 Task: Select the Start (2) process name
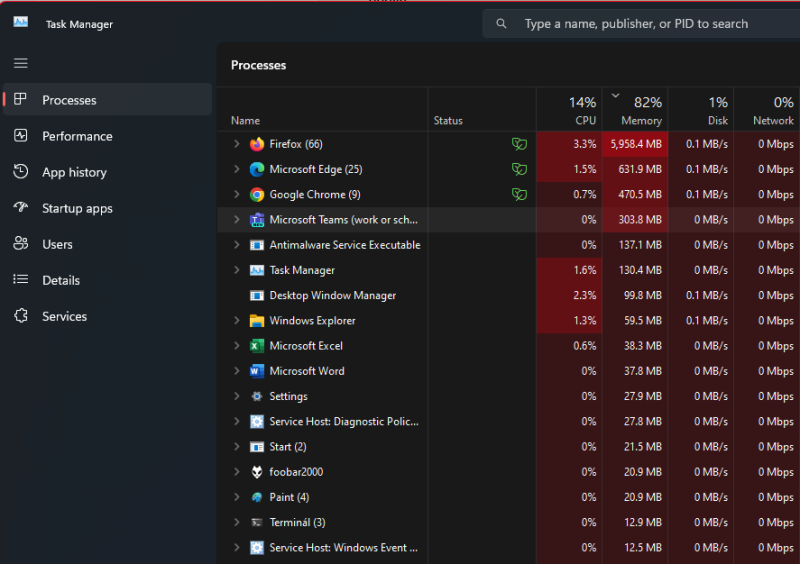(288, 447)
